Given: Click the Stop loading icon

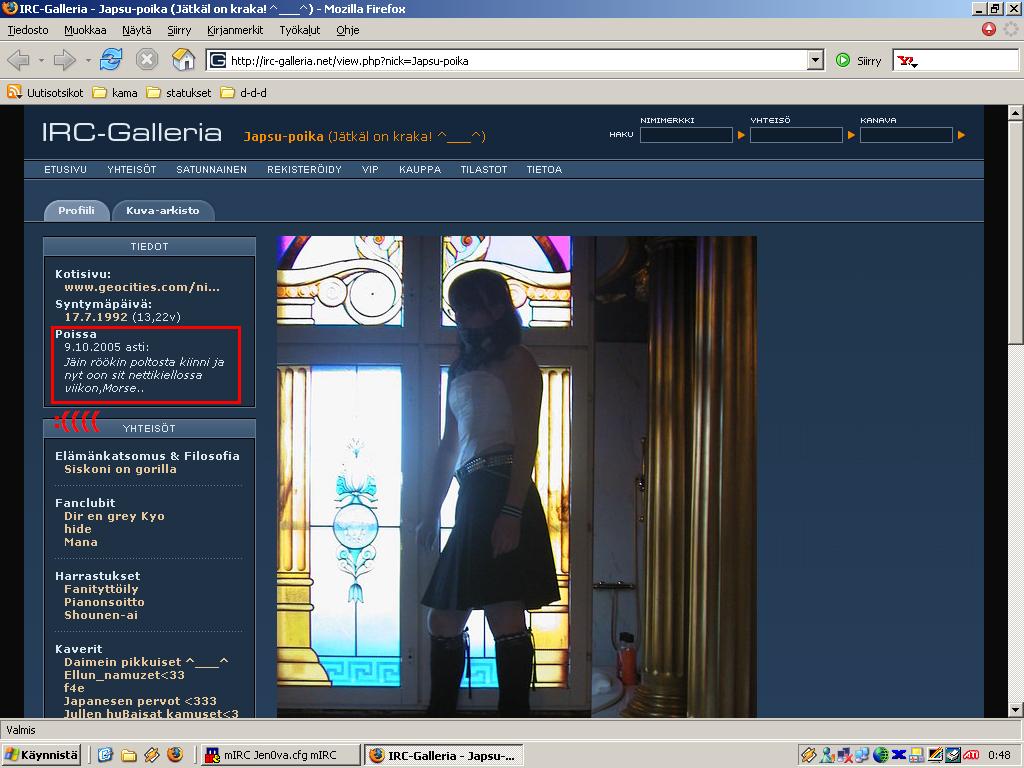Looking at the screenshot, I should [x=147, y=60].
